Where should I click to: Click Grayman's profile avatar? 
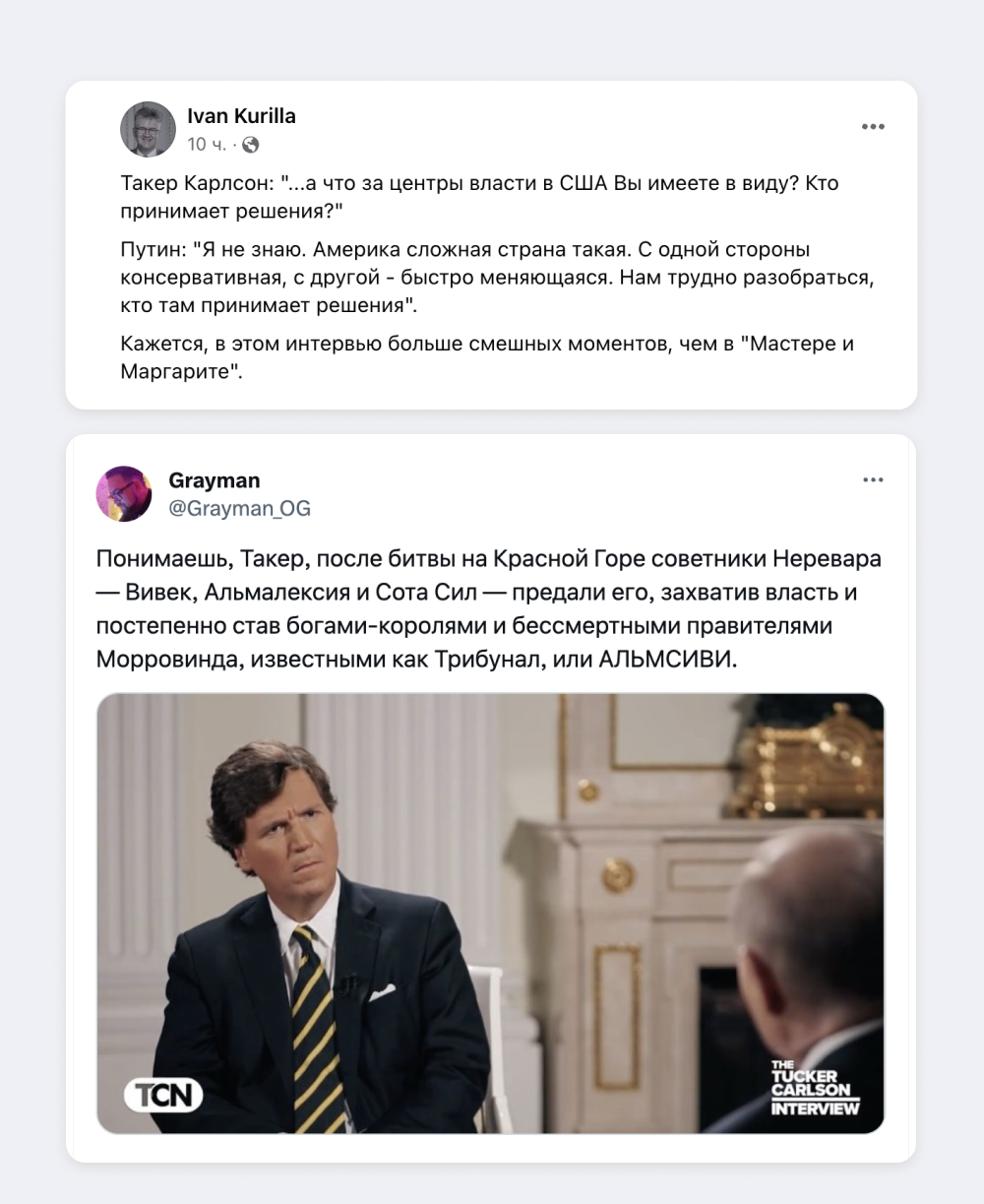pyautogui.click(x=124, y=493)
